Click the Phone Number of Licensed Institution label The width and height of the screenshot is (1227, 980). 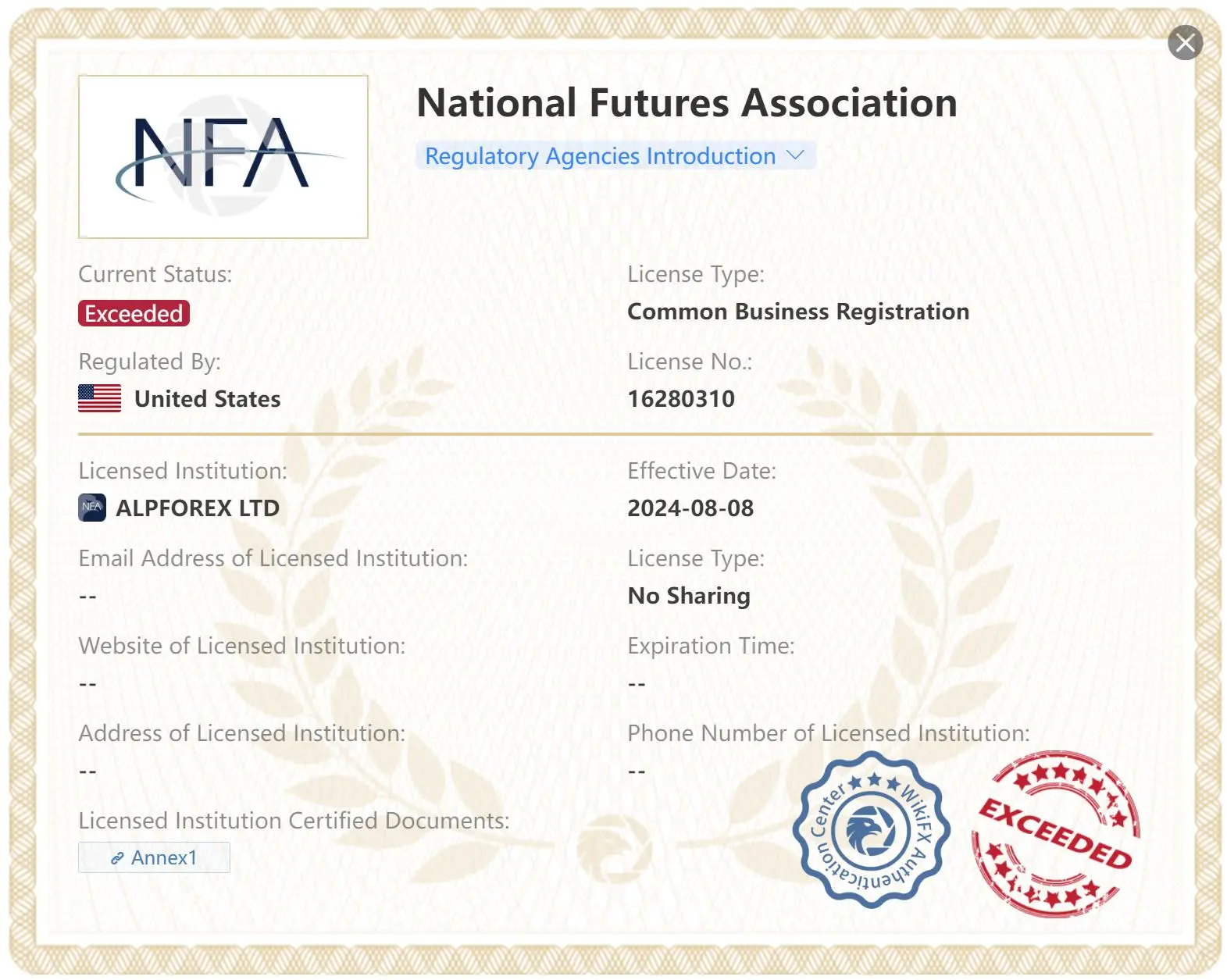coord(829,733)
